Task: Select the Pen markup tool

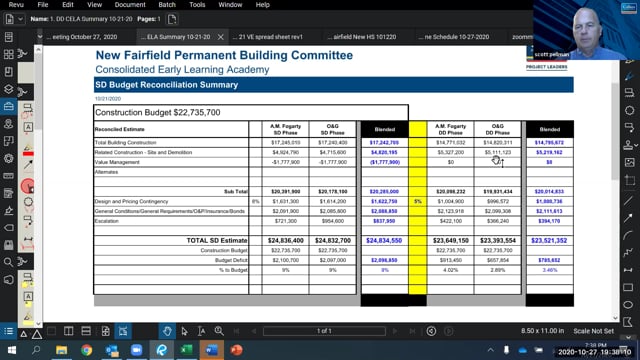Action: coord(629,76)
